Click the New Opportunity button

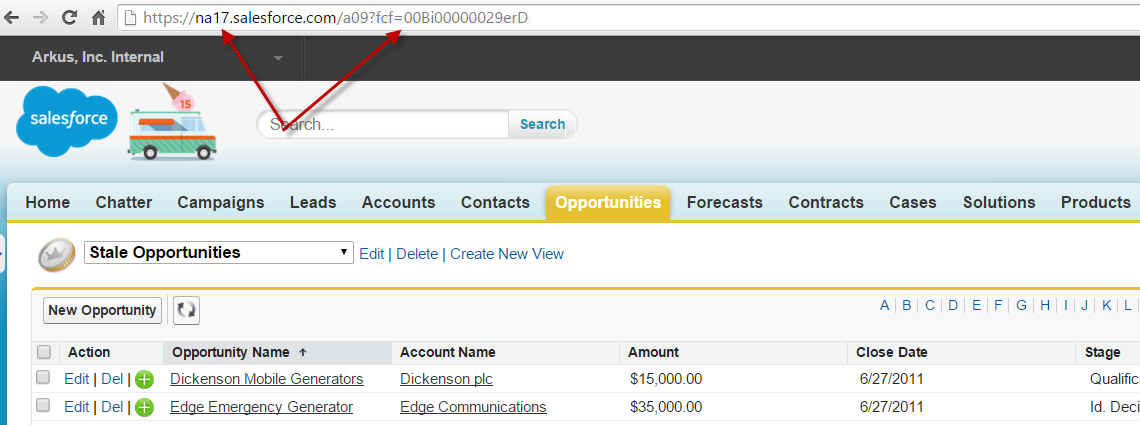(x=103, y=310)
